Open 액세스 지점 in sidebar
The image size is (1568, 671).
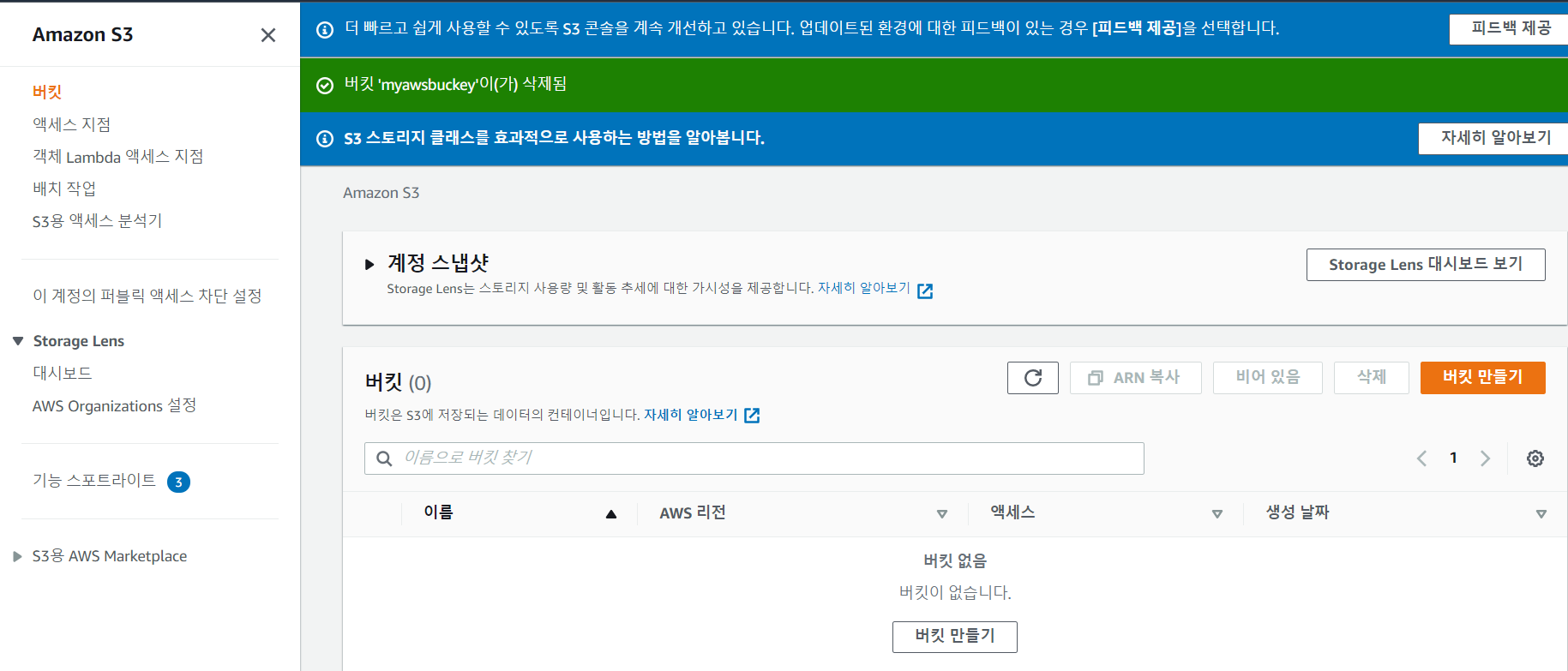pyautogui.click(x=72, y=124)
